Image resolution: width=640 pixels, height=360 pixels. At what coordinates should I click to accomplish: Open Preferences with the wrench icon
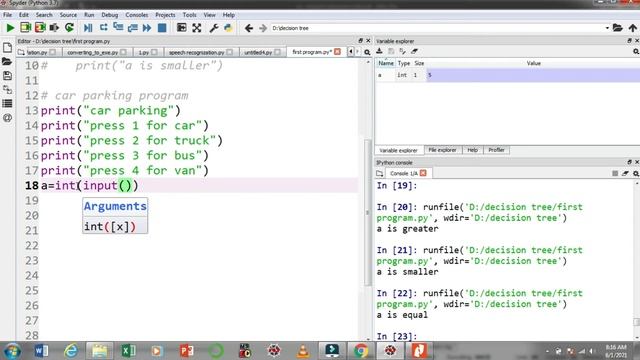click(213, 28)
